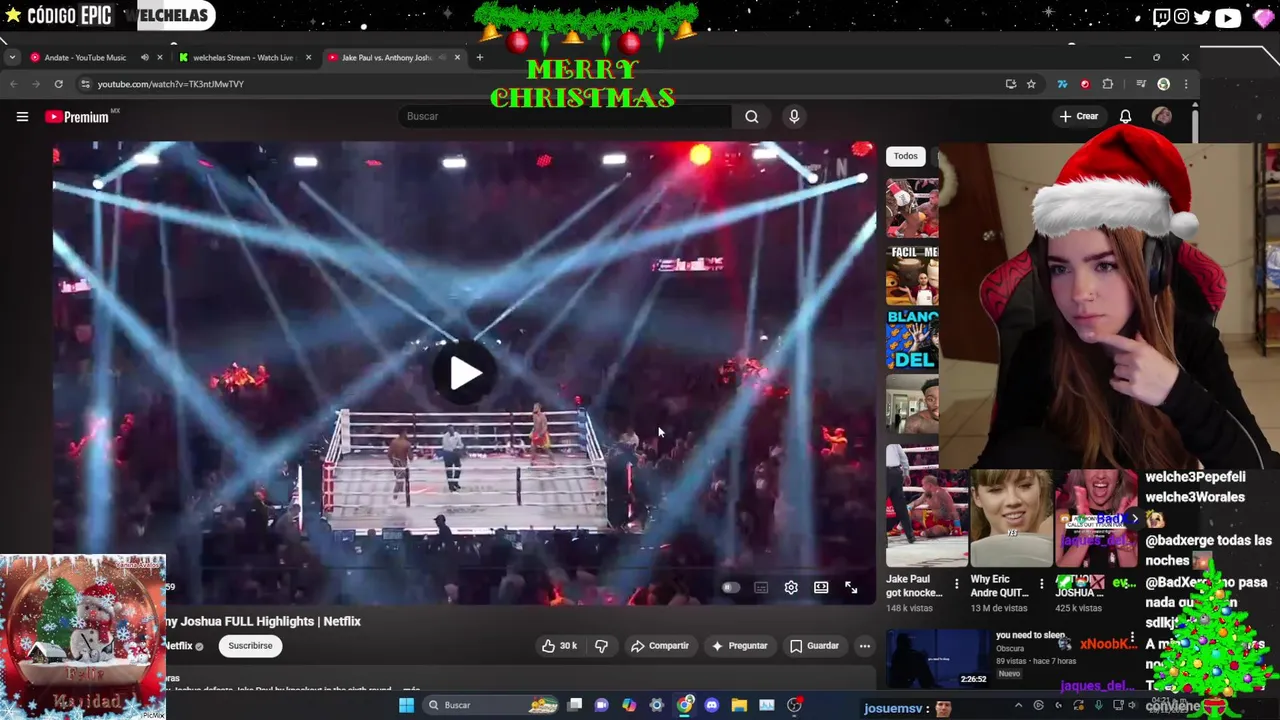1280x720 pixels.
Task: Go back in browser history
Action: point(14,84)
